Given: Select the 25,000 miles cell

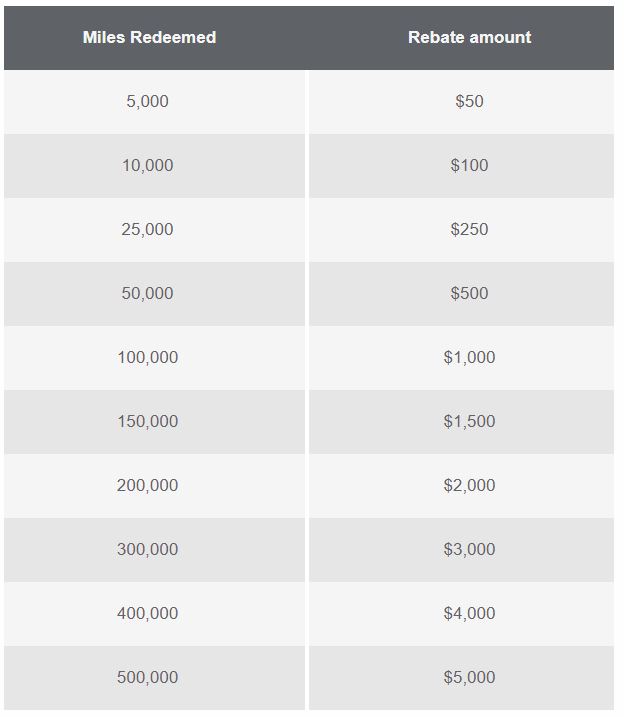Looking at the screenshot, I should click(x=148, y=230).
